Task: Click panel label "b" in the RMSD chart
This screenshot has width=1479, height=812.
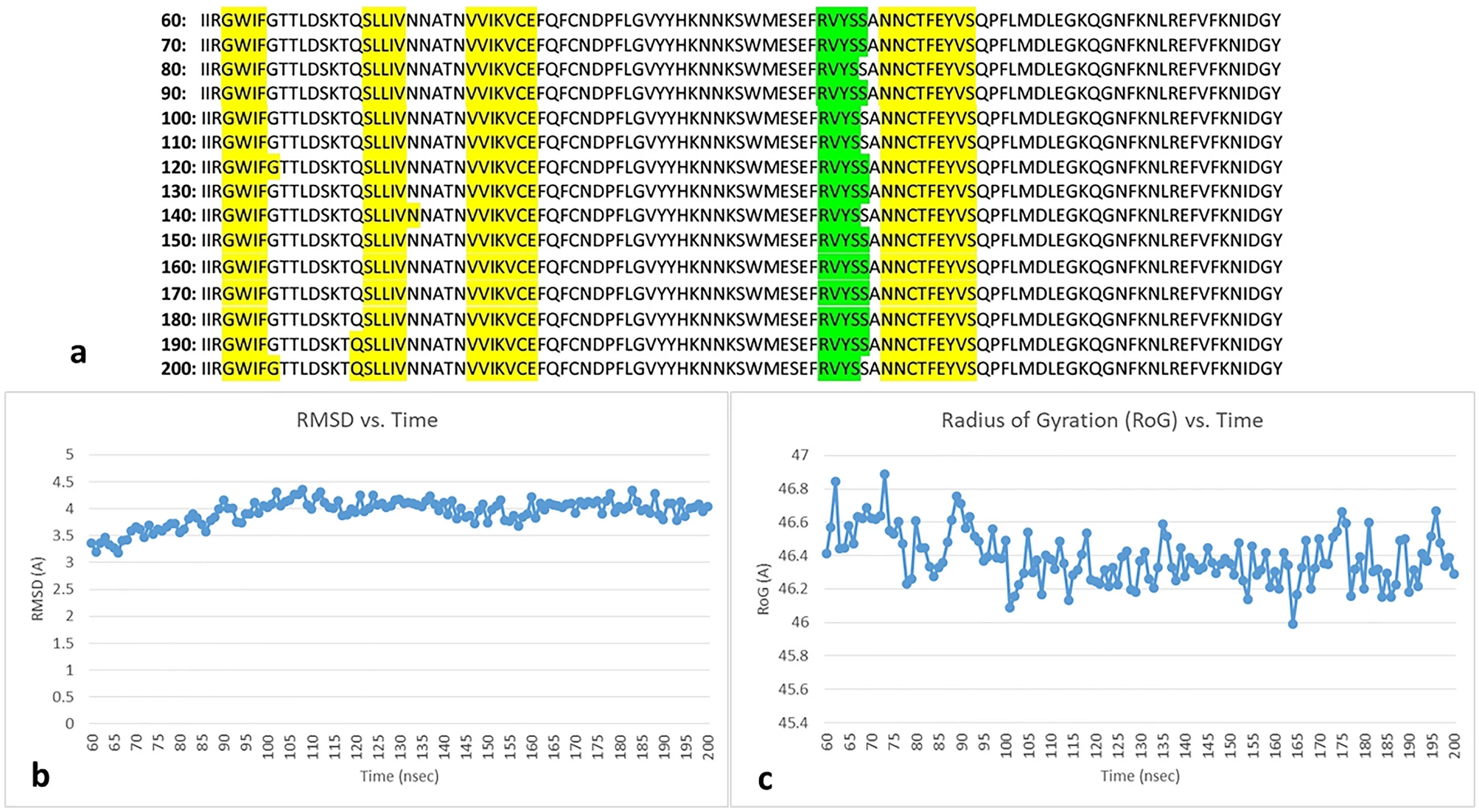Action: click(x=41, y=775)
